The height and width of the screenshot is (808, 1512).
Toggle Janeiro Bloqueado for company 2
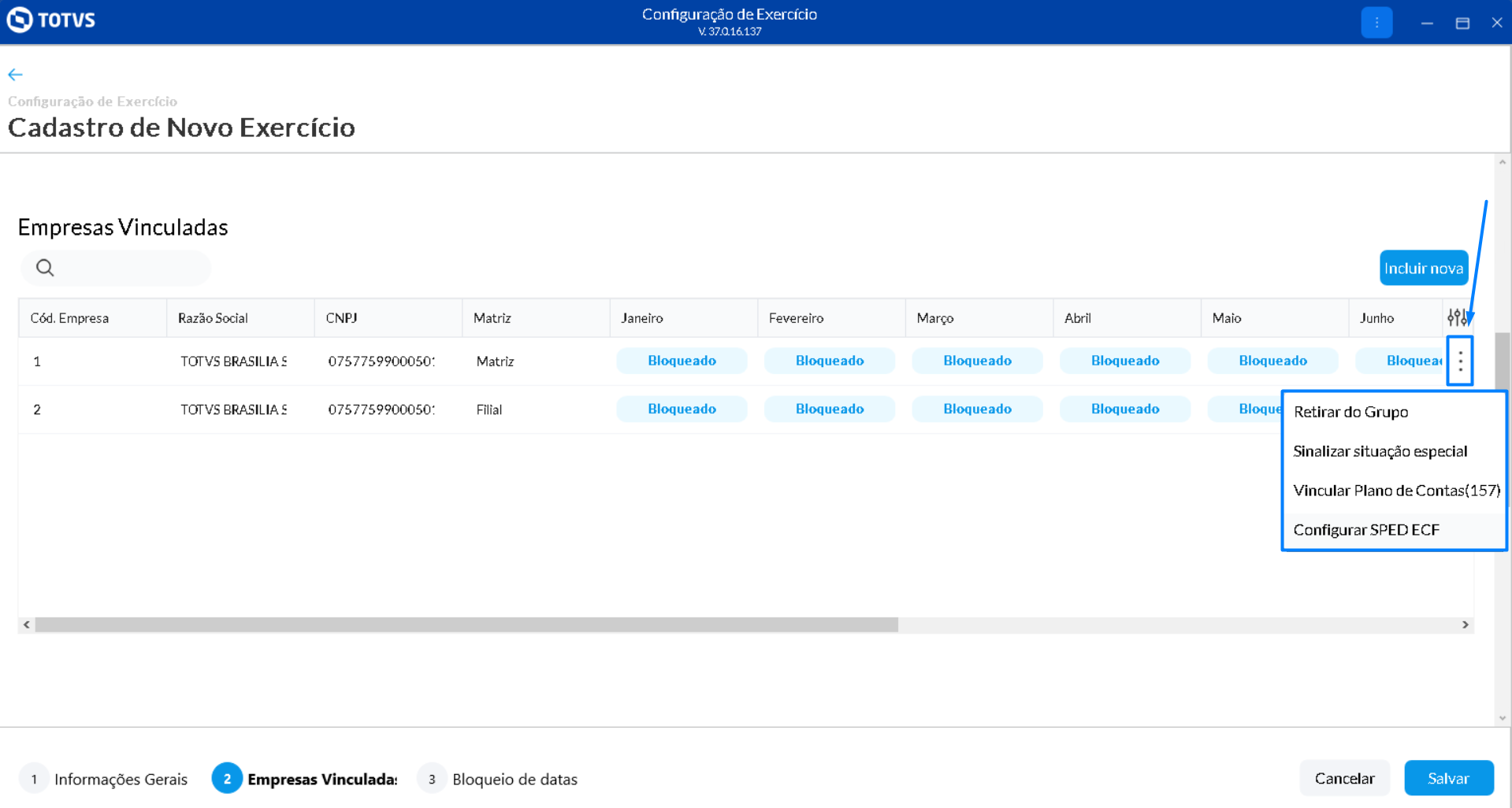(682, 409)
